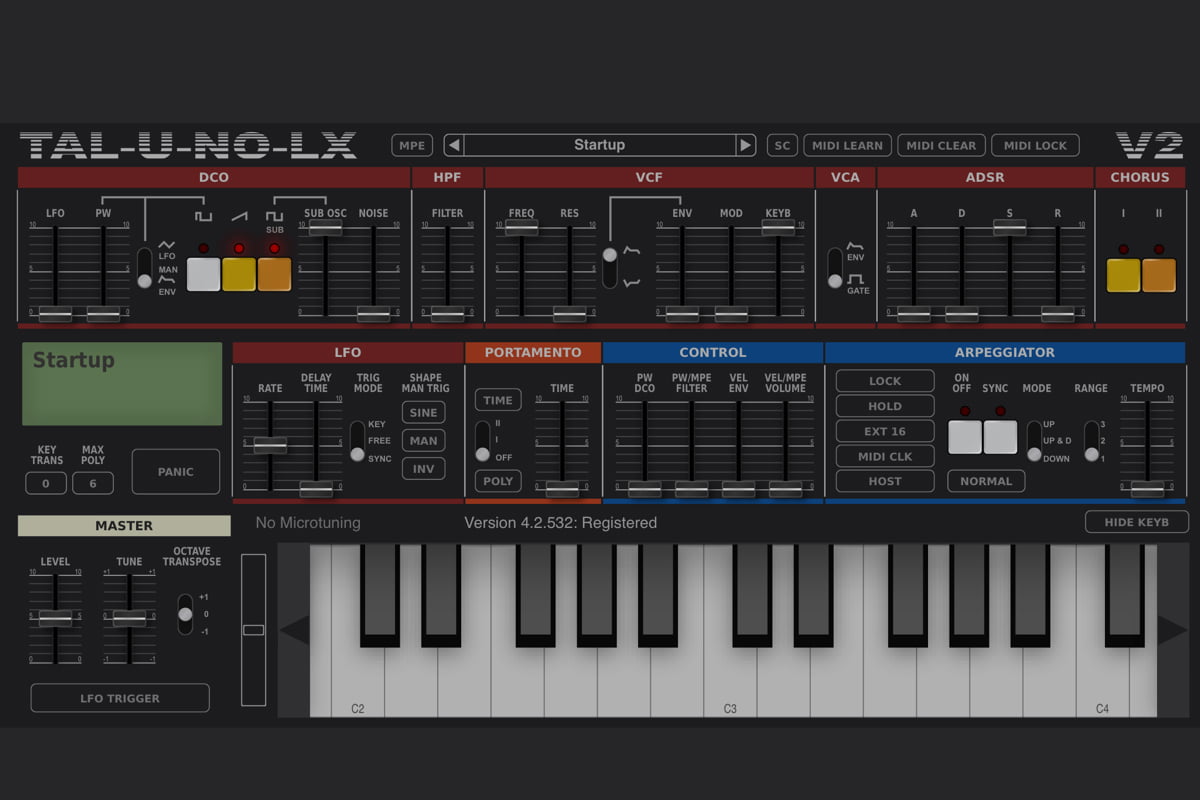Toggle the DCO sawtooth wave yellow button

(x=239, y=274)
